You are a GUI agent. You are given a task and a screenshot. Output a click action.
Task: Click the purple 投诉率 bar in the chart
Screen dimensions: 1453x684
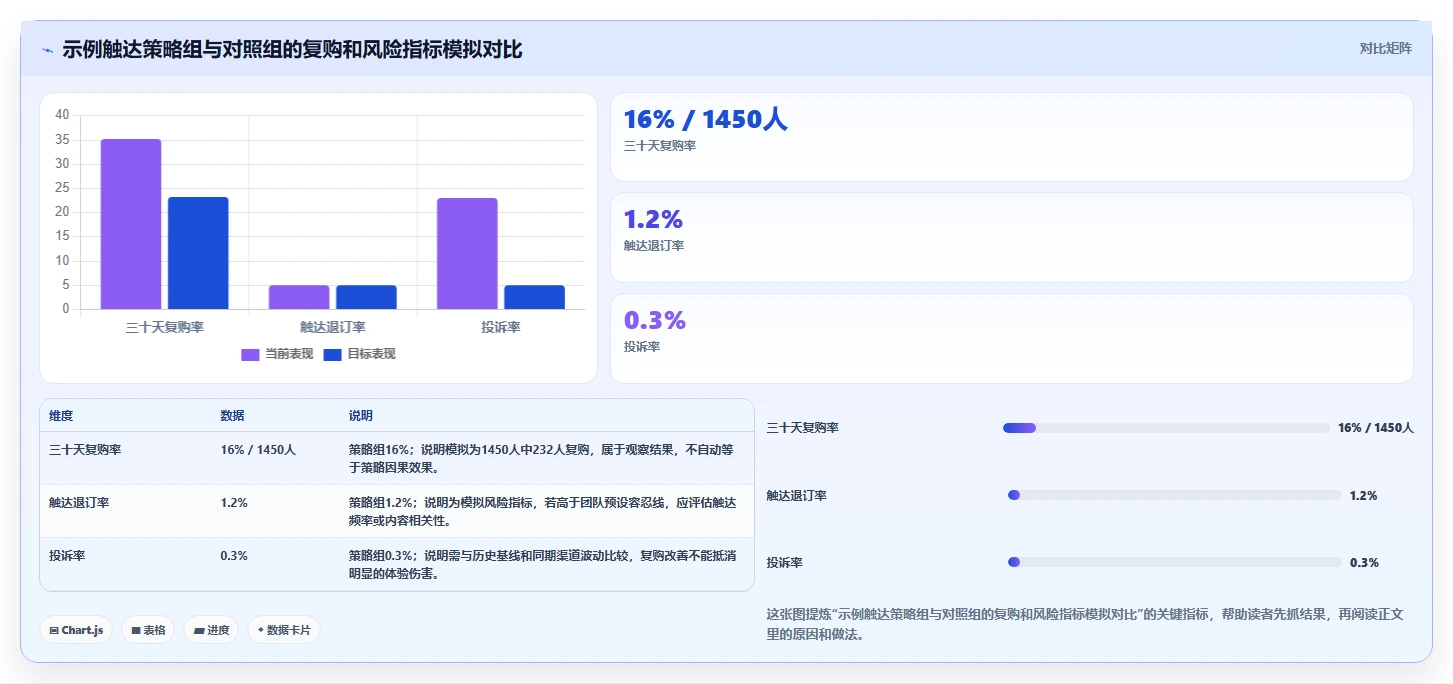(467, 254)
